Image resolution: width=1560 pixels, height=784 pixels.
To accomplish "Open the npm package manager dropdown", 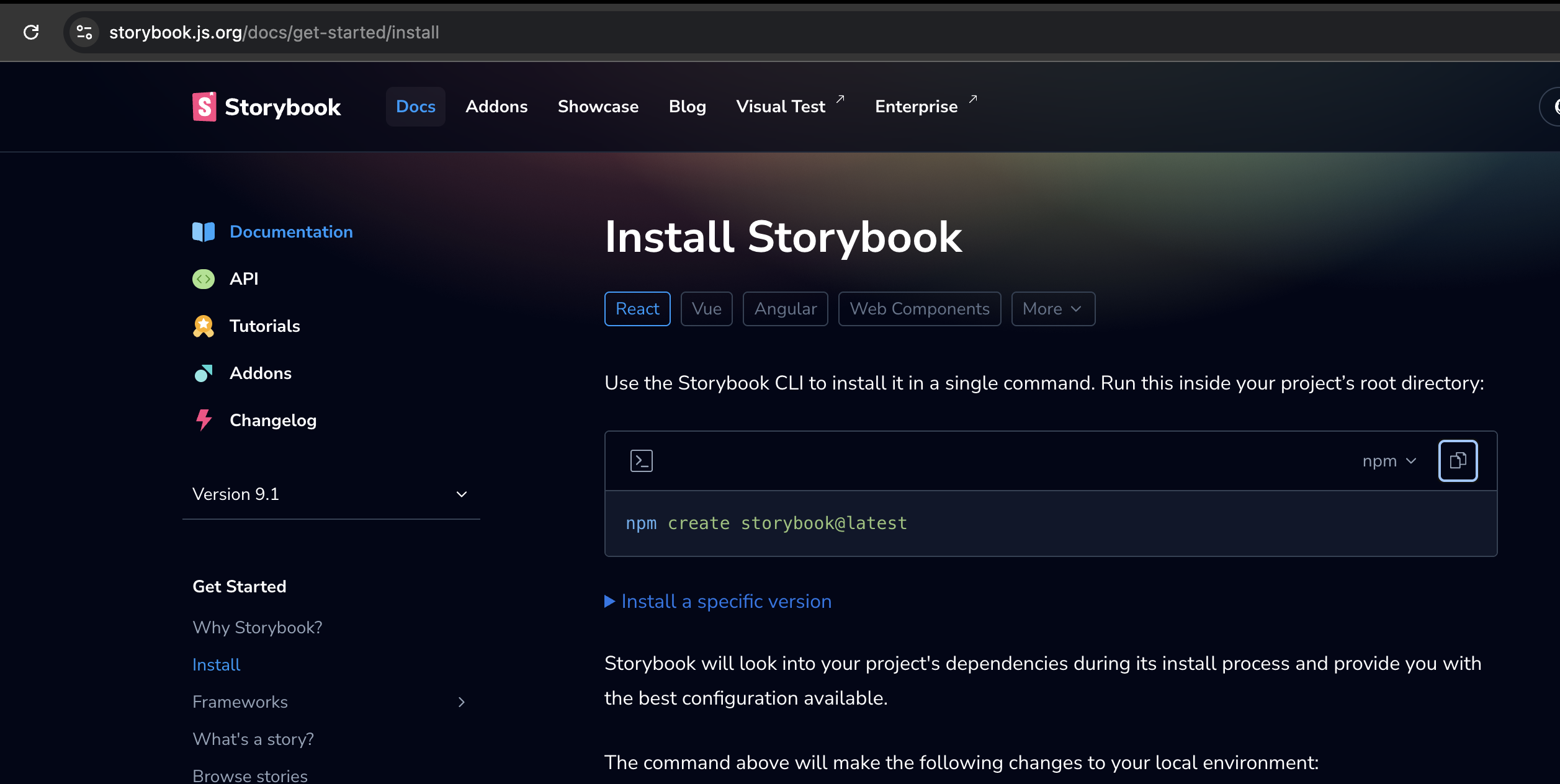I will tap(1390, 461).
